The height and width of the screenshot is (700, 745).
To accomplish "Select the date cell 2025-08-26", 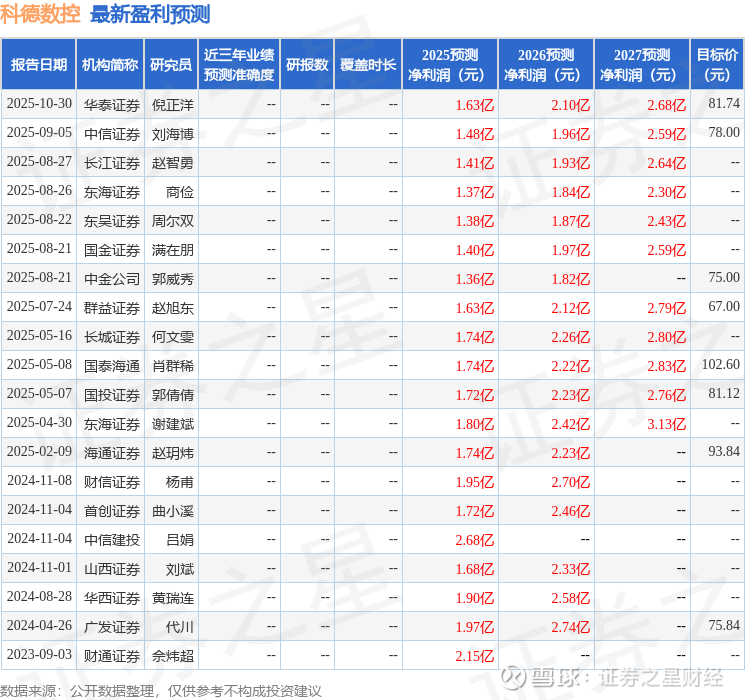I will tap(39, 191).
